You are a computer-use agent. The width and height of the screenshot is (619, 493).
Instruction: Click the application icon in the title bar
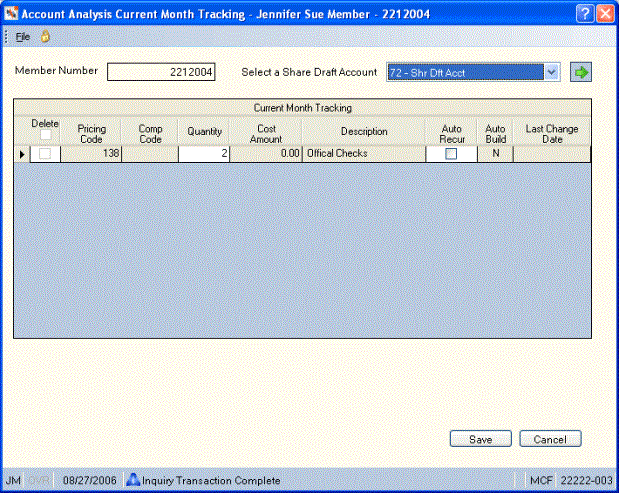click(x=11, y=14)
